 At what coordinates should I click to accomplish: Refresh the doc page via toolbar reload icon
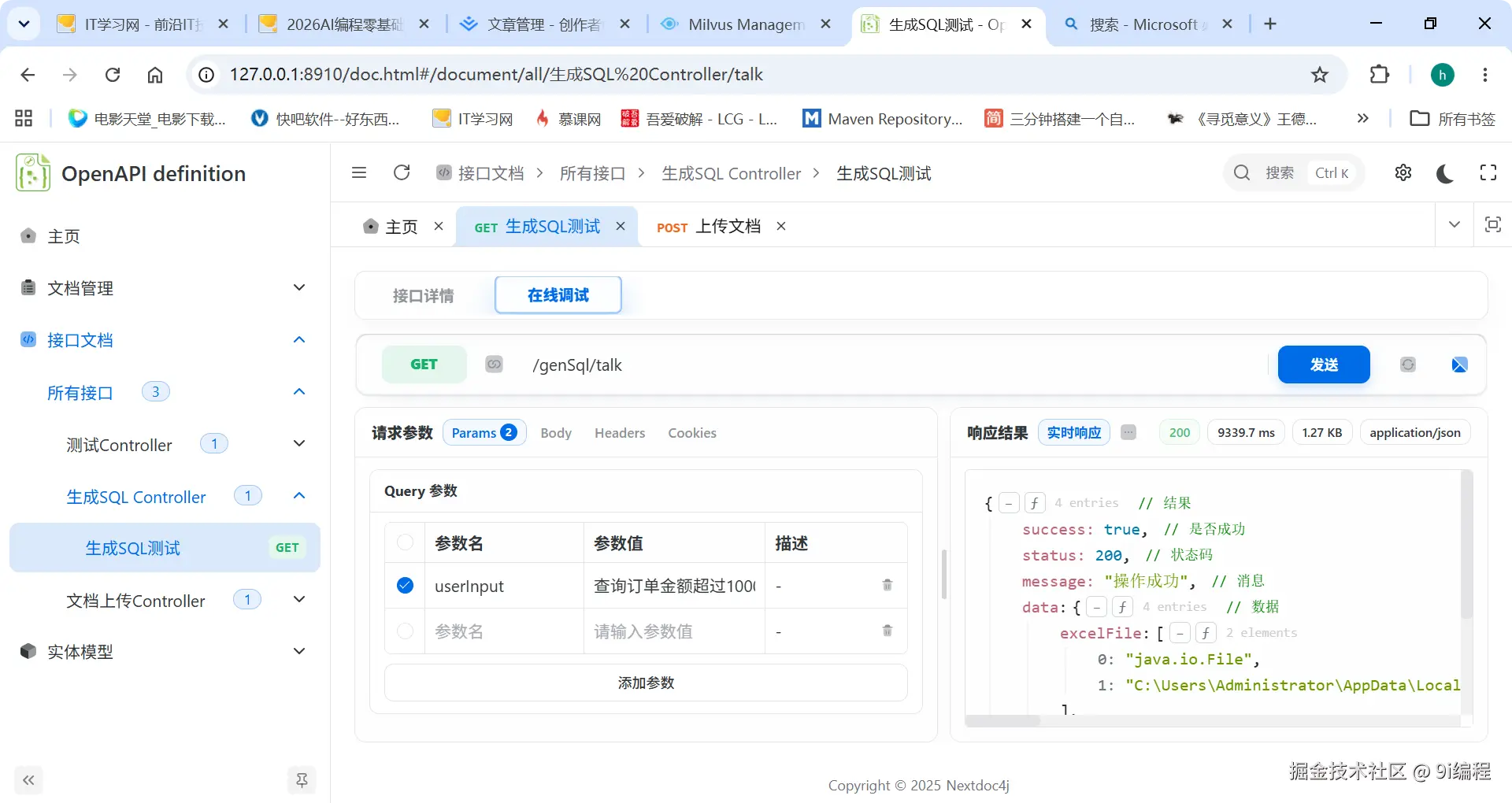tap(402, 172)
